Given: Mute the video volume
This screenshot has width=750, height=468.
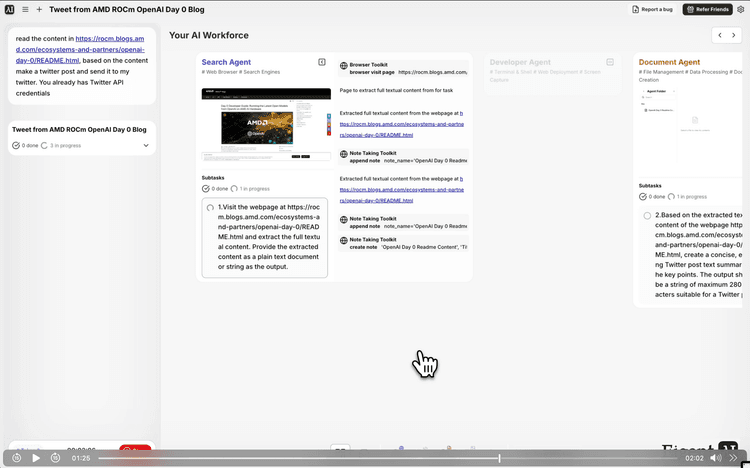Looking at the screenshot, I should [x=715, y=458].
